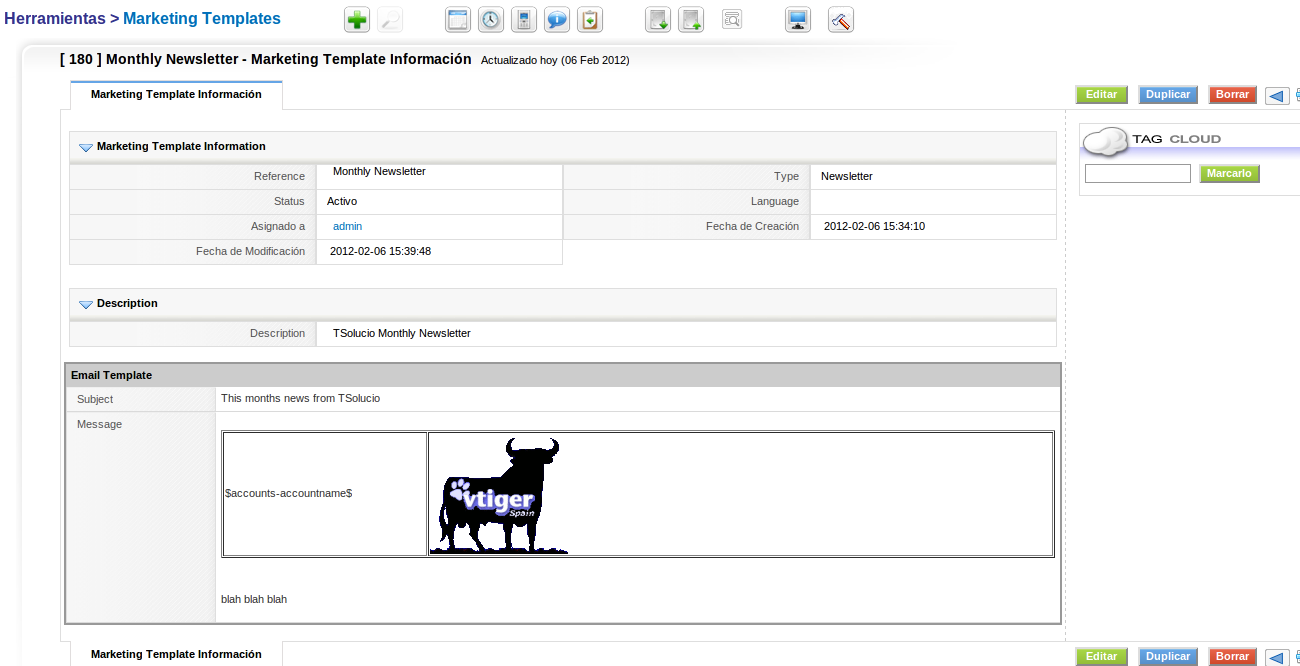Open the hammer settings tool icon
Image resolution: width=1300 pixels, height=666 pixels.
(x=841, y=20)
